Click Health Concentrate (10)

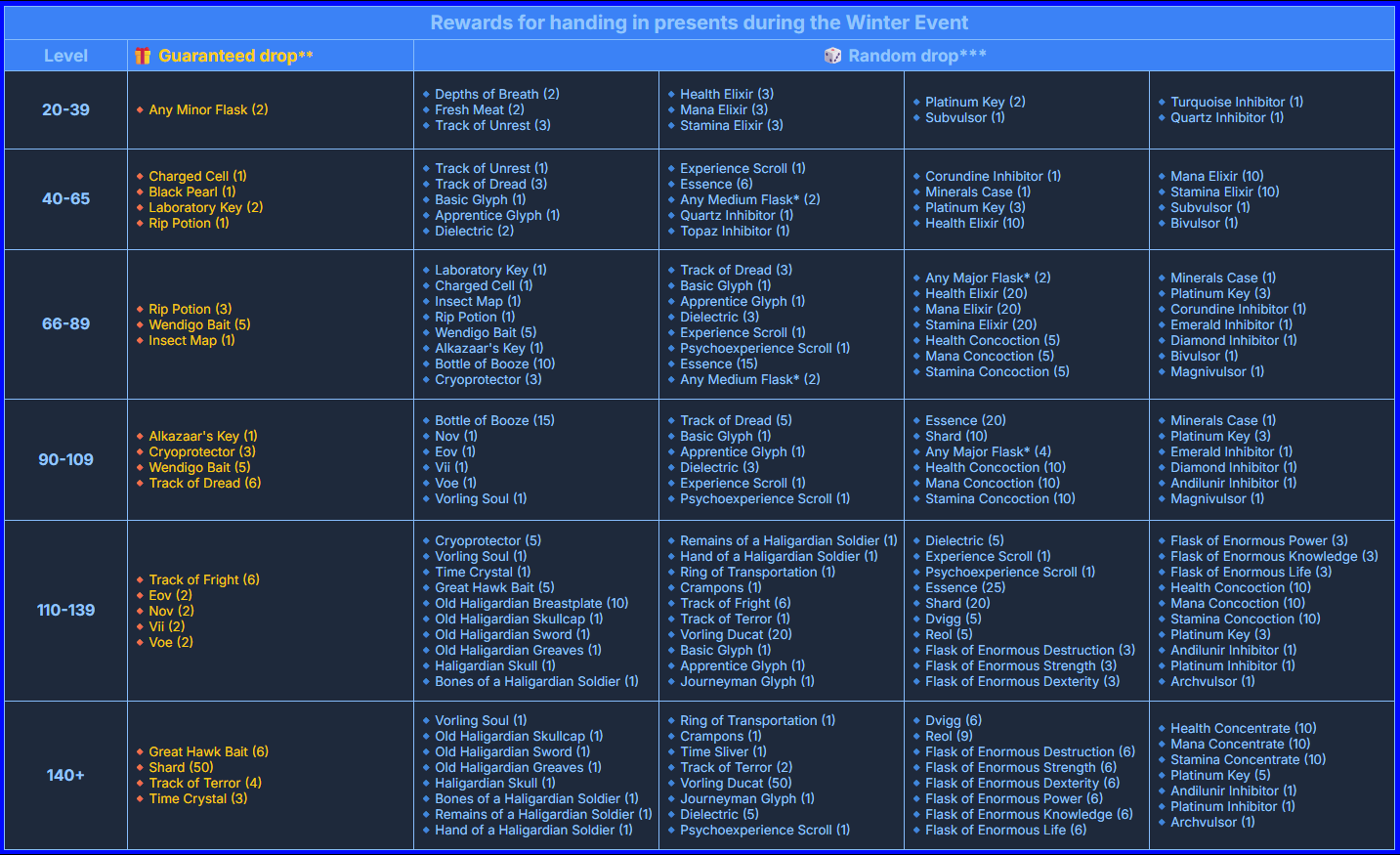click(1243, 728)
